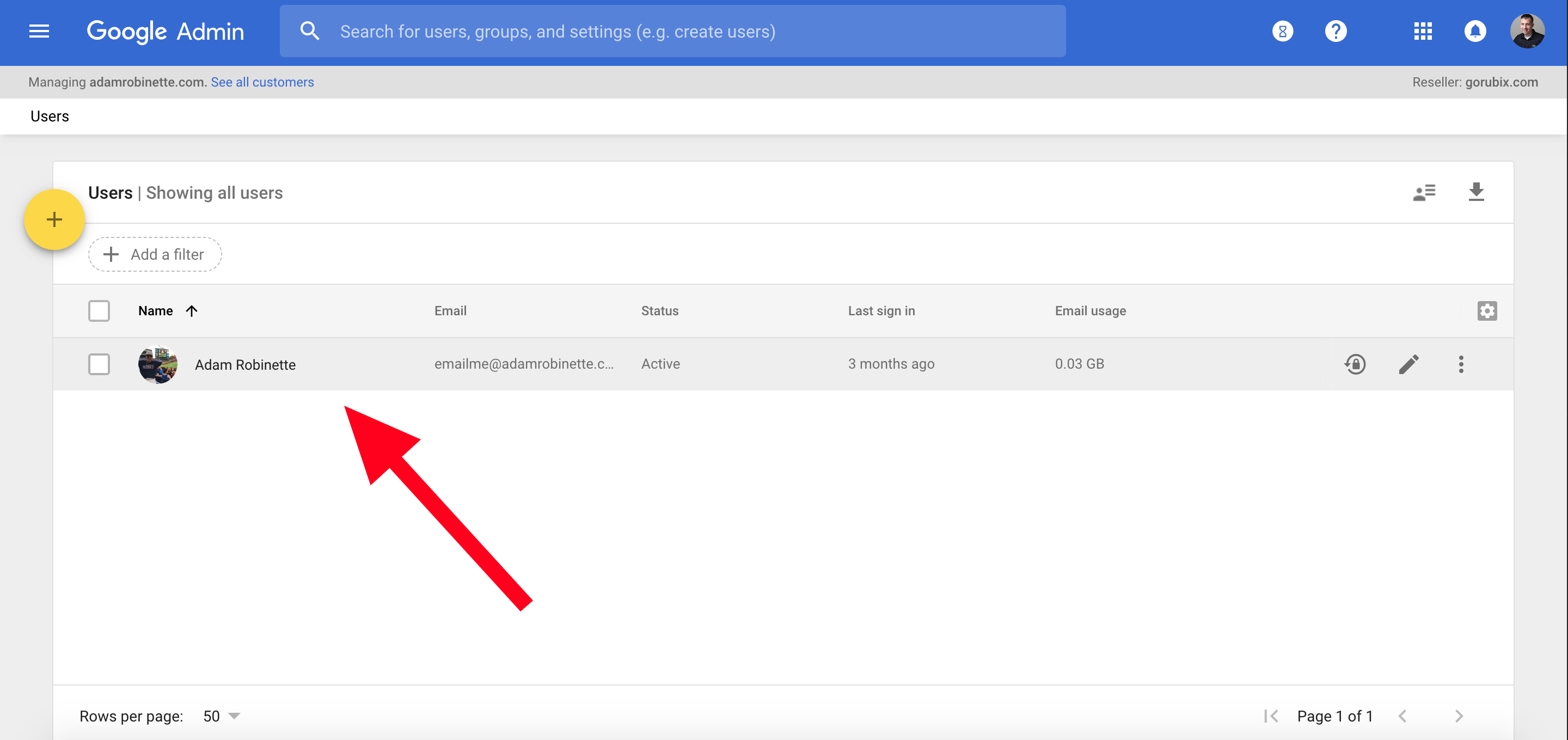Sort by the Name column header

click(155, 311)
